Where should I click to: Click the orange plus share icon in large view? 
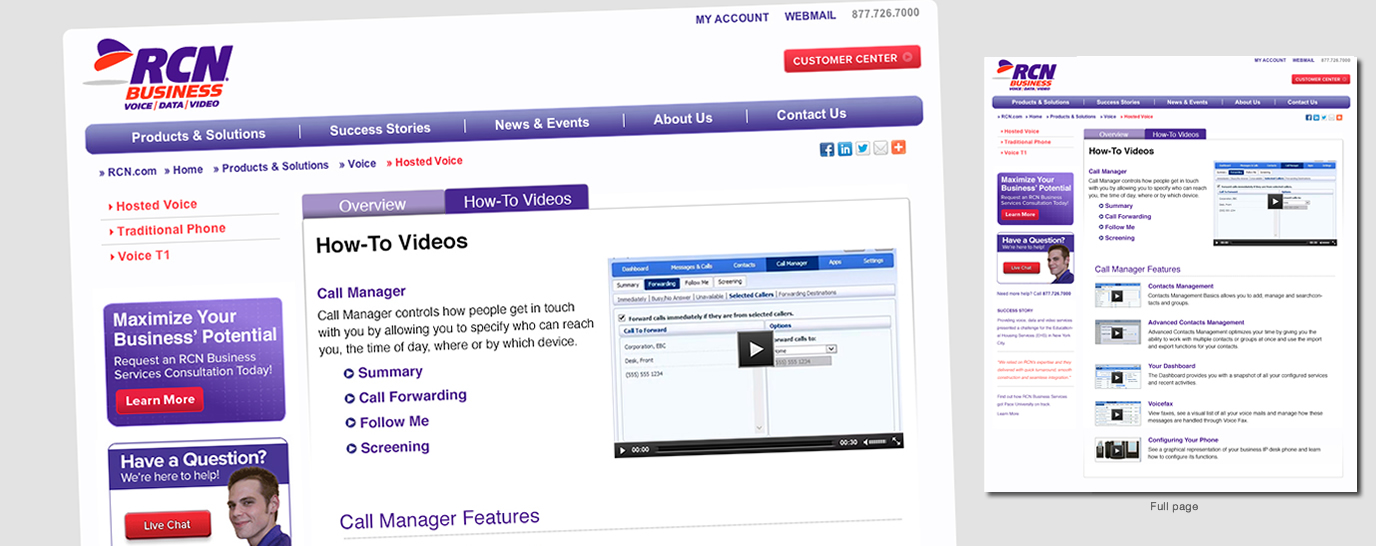[x=898, y=147]
